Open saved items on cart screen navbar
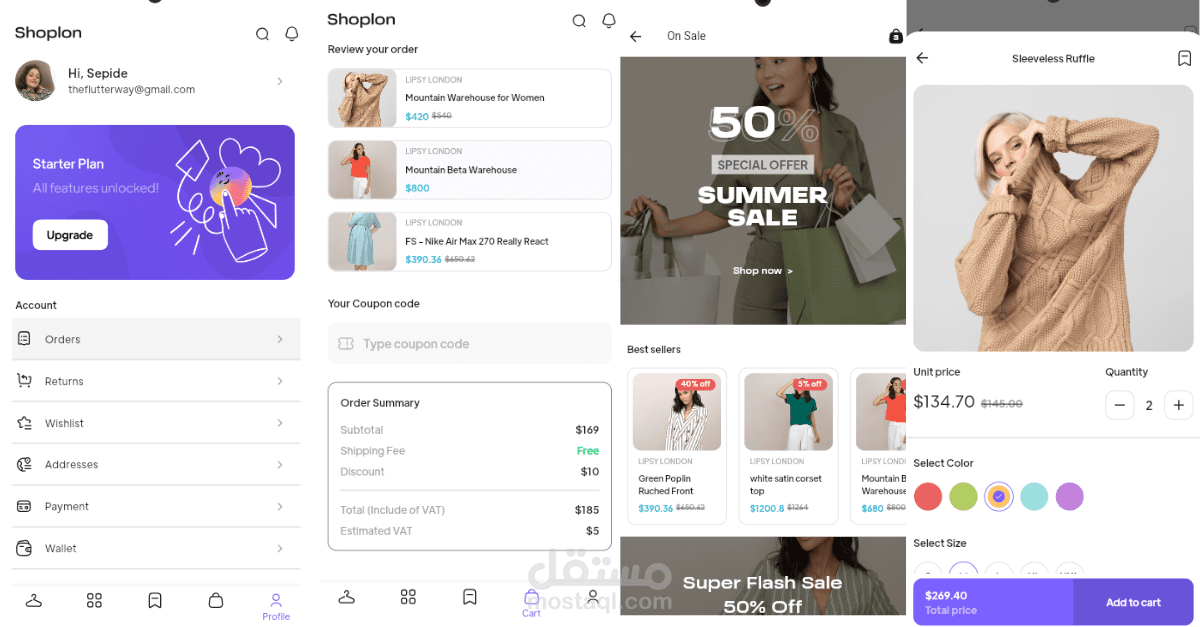The image size is (1200, 627). coord(469,597)
